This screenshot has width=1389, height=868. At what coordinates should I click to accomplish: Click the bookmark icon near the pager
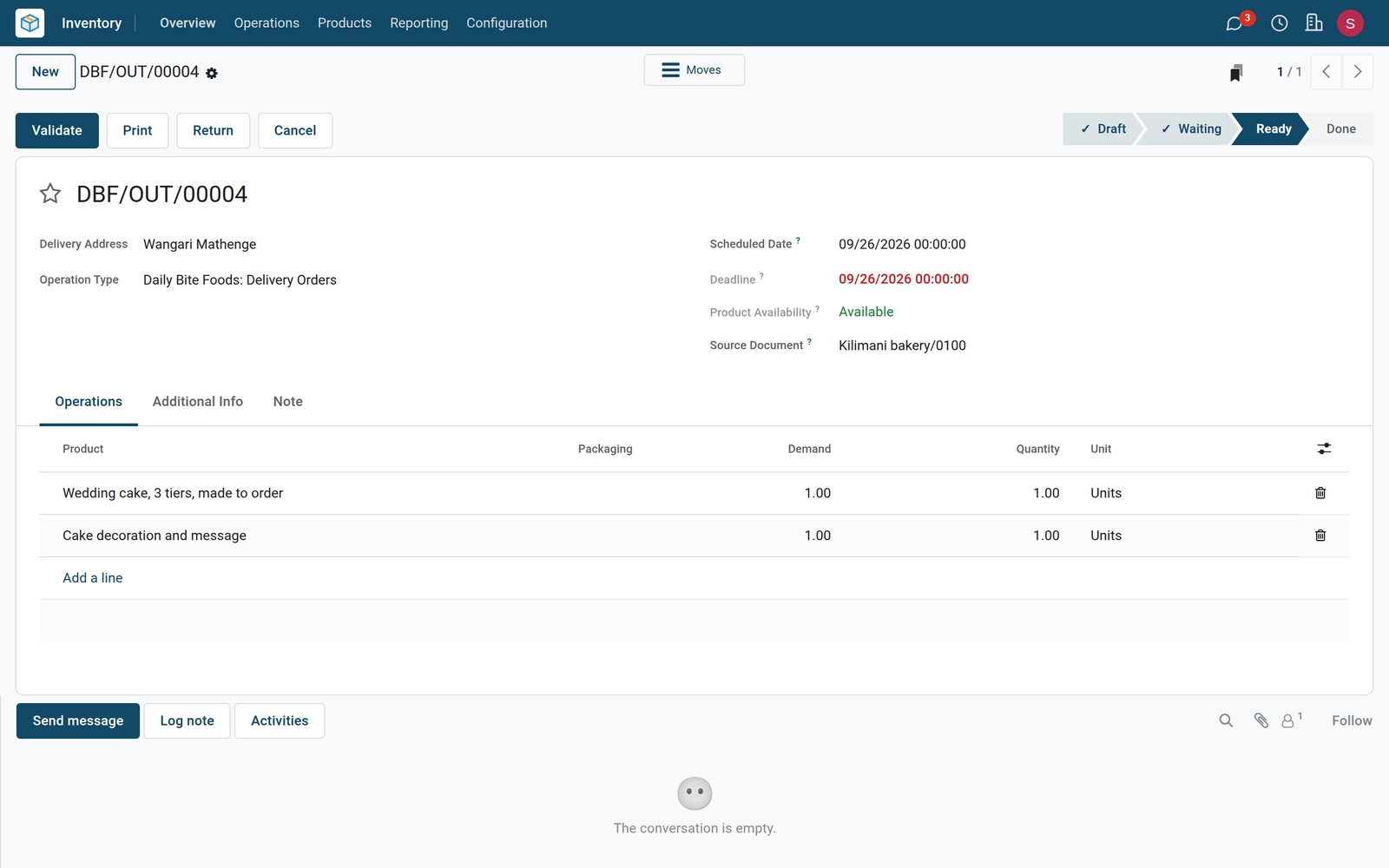(1236, 72)
